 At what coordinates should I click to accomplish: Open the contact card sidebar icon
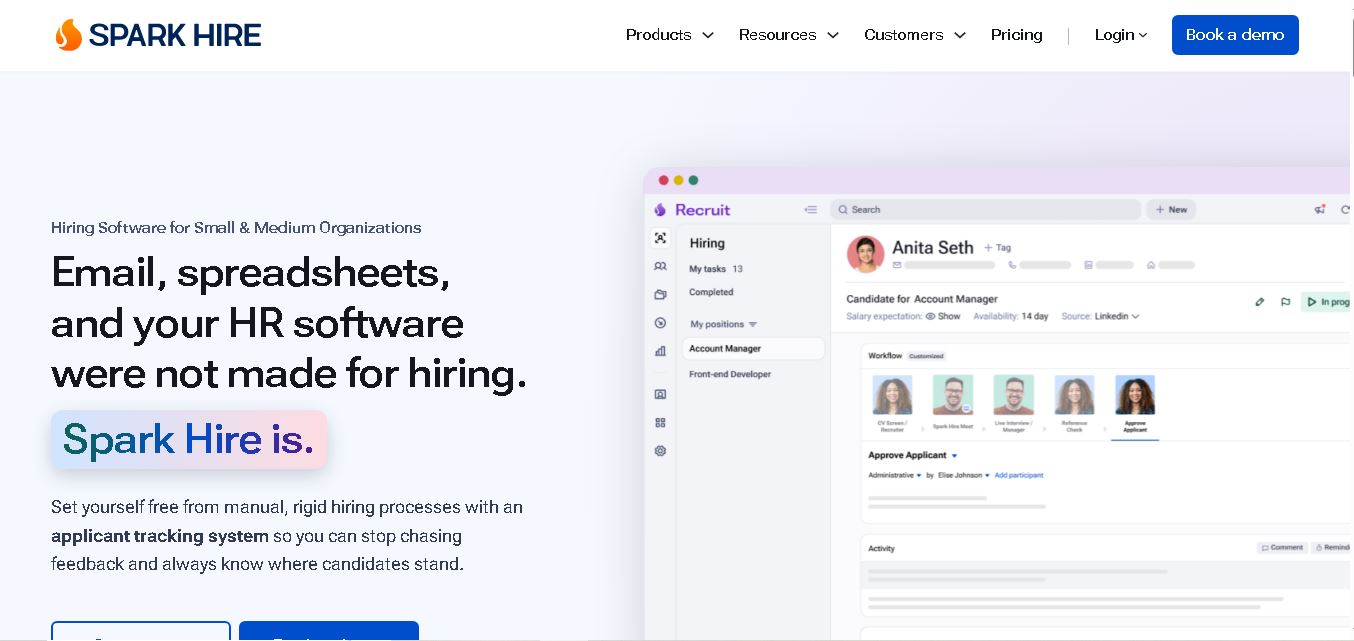(660, 394)
